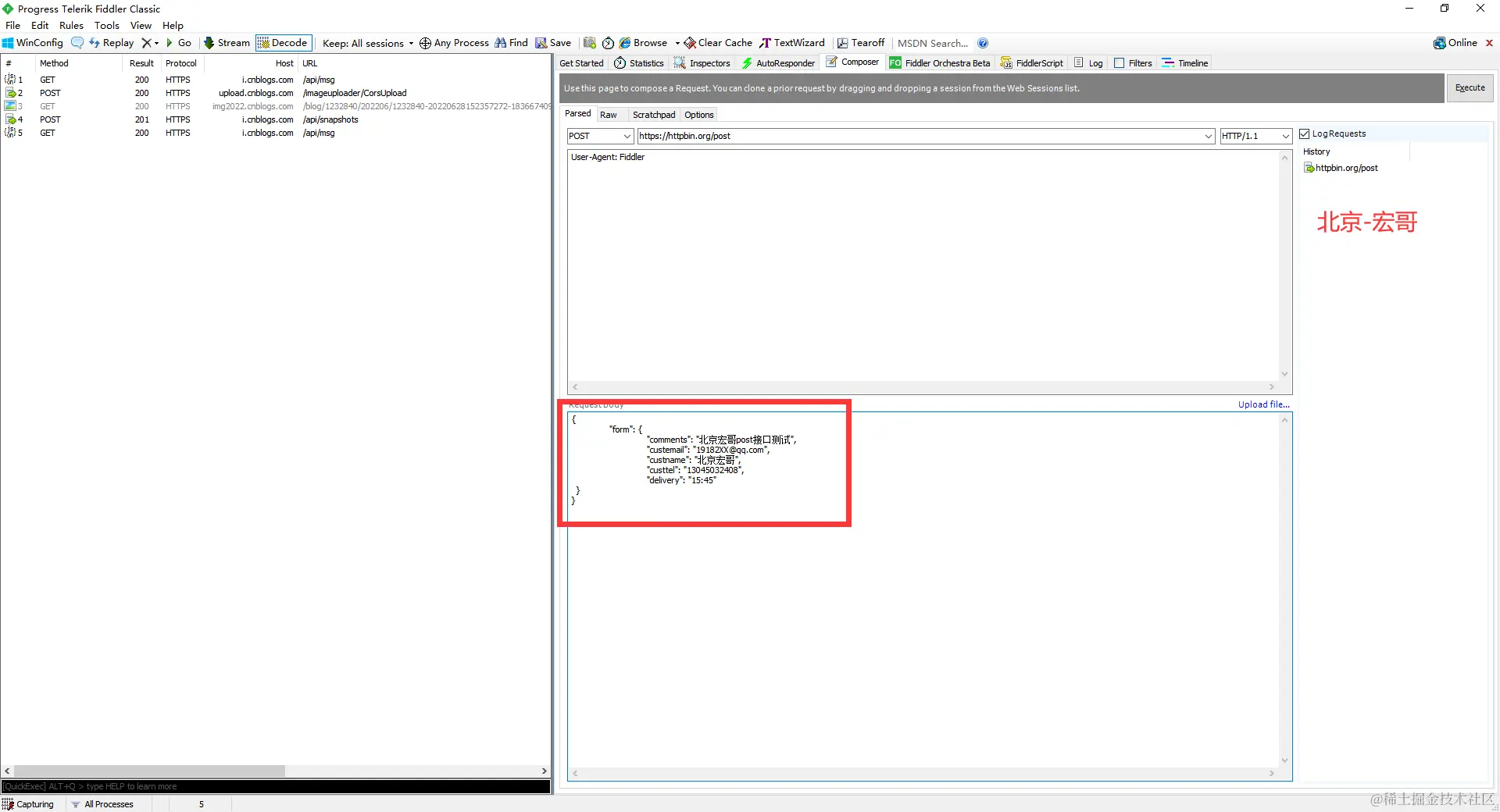Switch to Fiddler Orchestra Beta tab
This screenshot has width=1500, height=812.
tap(939, 63)
